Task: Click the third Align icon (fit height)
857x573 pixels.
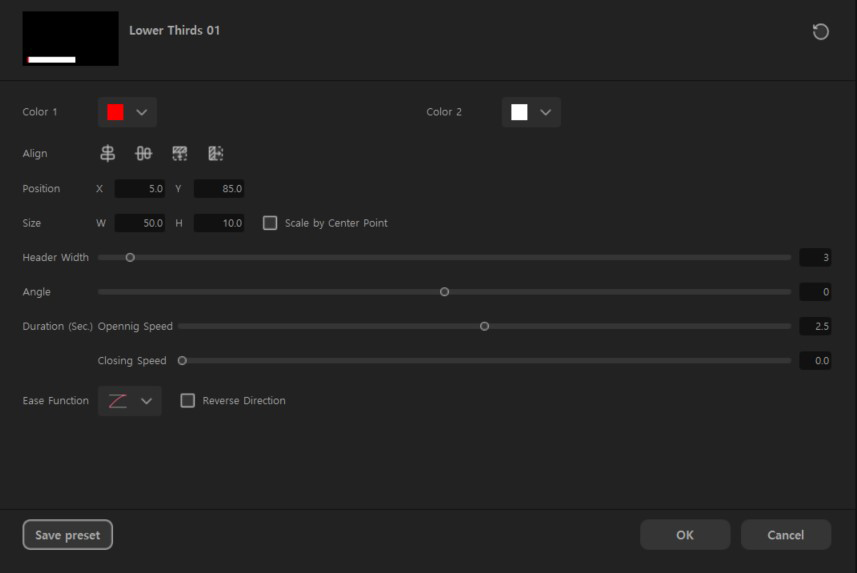Action: click(x=180, y=154)
